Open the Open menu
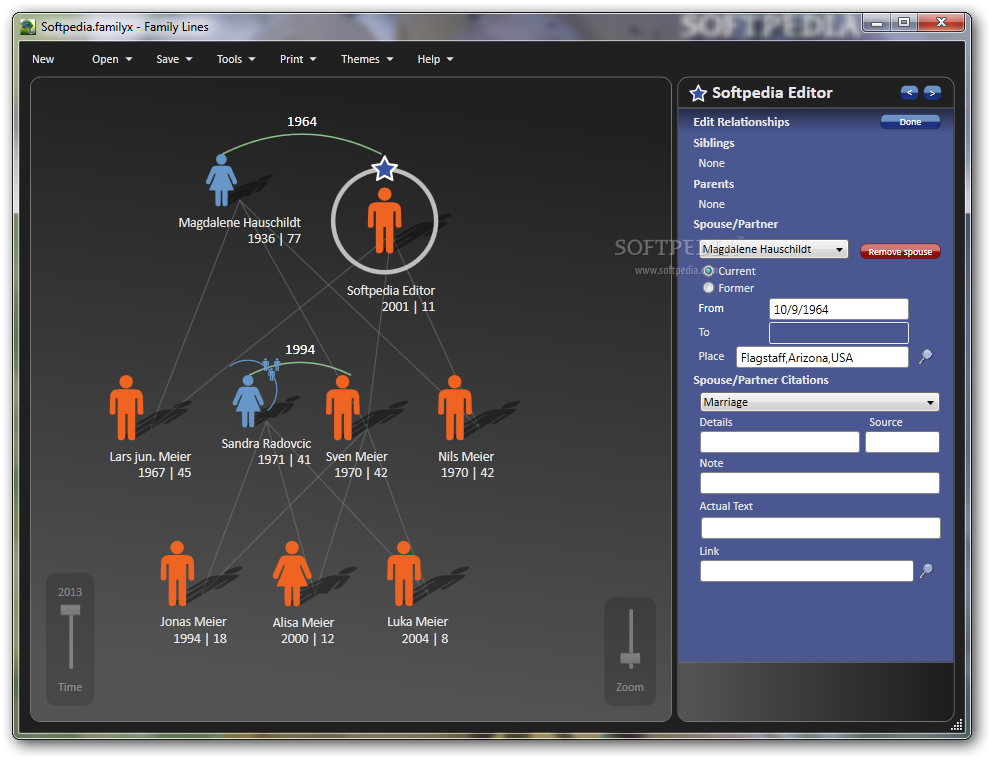Screen dimensions: 992x760 105,59
